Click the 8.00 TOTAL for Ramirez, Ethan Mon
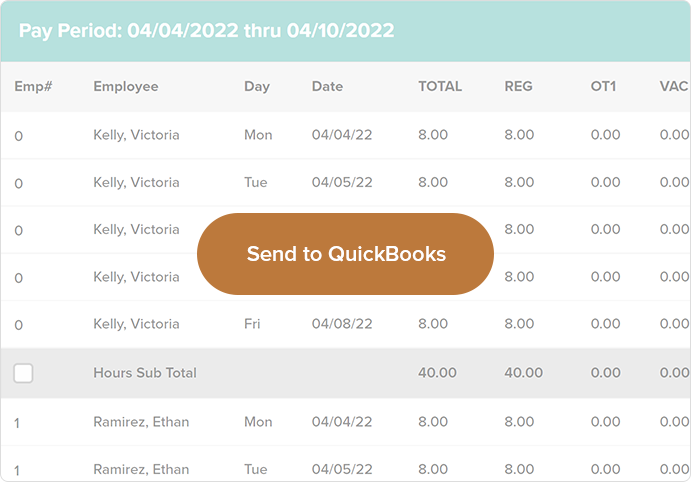This screenshot has width=691, height=482. 433,422
